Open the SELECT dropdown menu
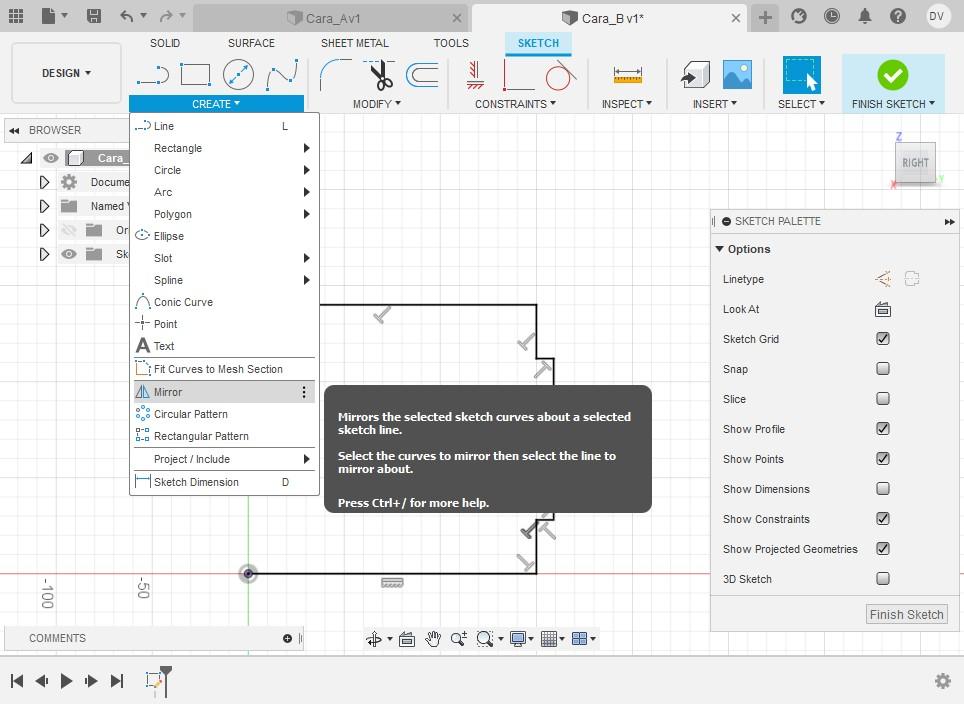964x704 pixels. point(801,104)
